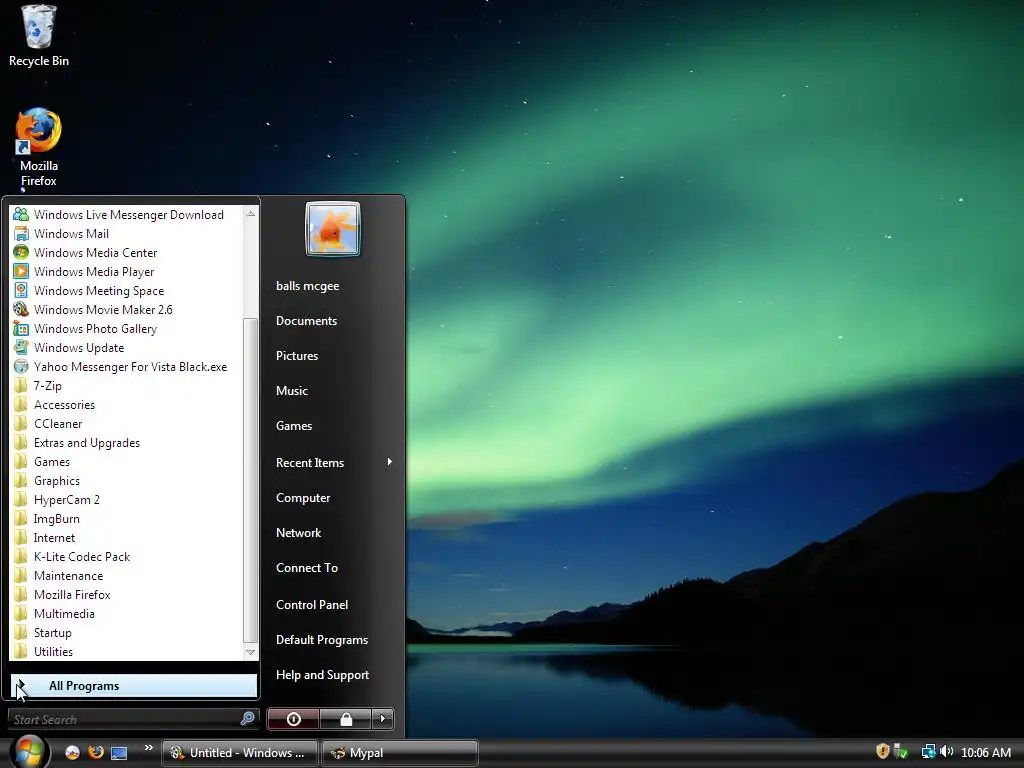Open the network connection tray icon
This screenshot has height=768, width=1024.
coord(928,752)
